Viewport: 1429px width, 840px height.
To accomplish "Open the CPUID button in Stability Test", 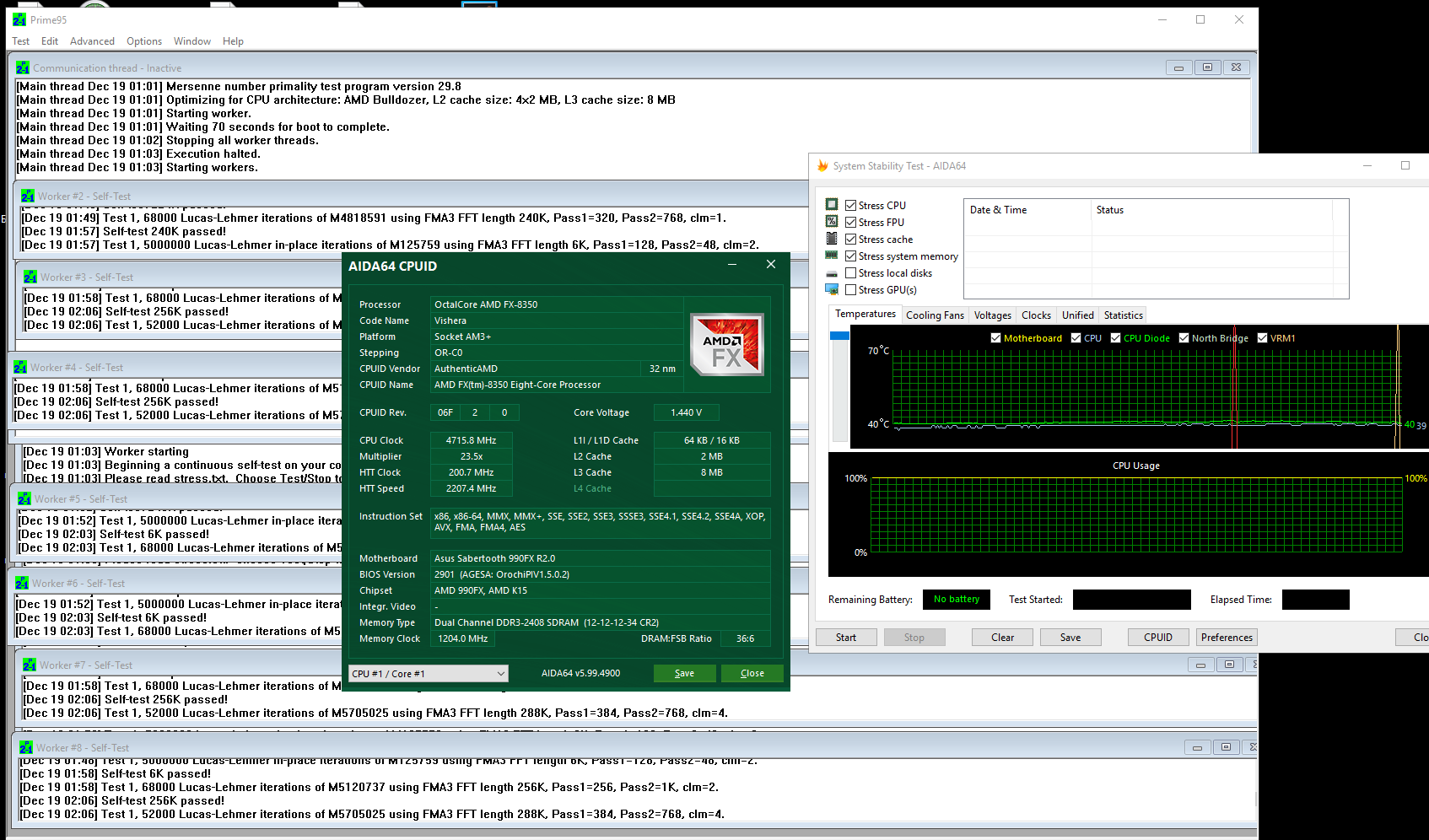I will [x=1158, y=638].
